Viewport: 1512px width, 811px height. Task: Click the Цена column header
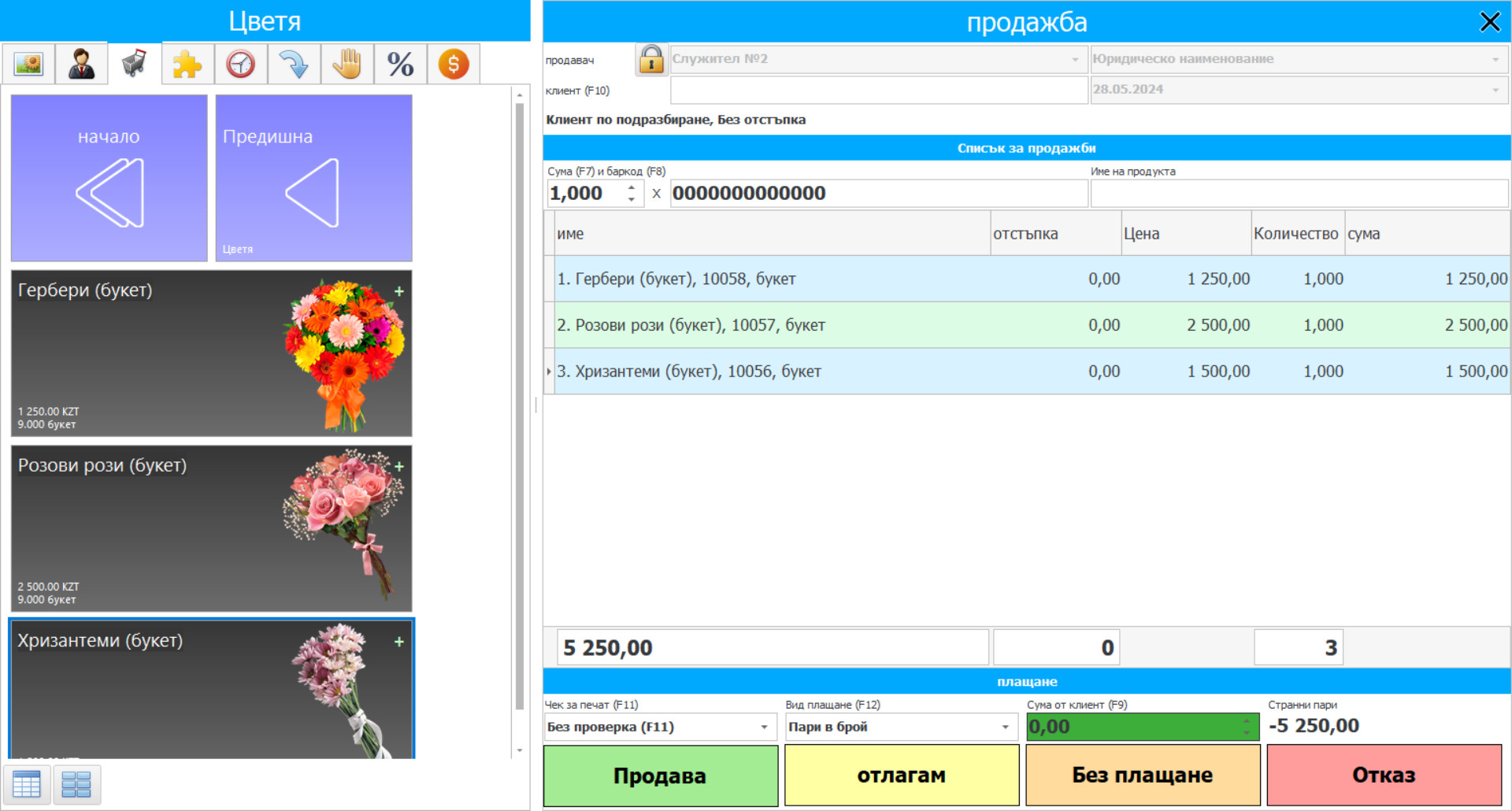click(x=1187, y=234)
